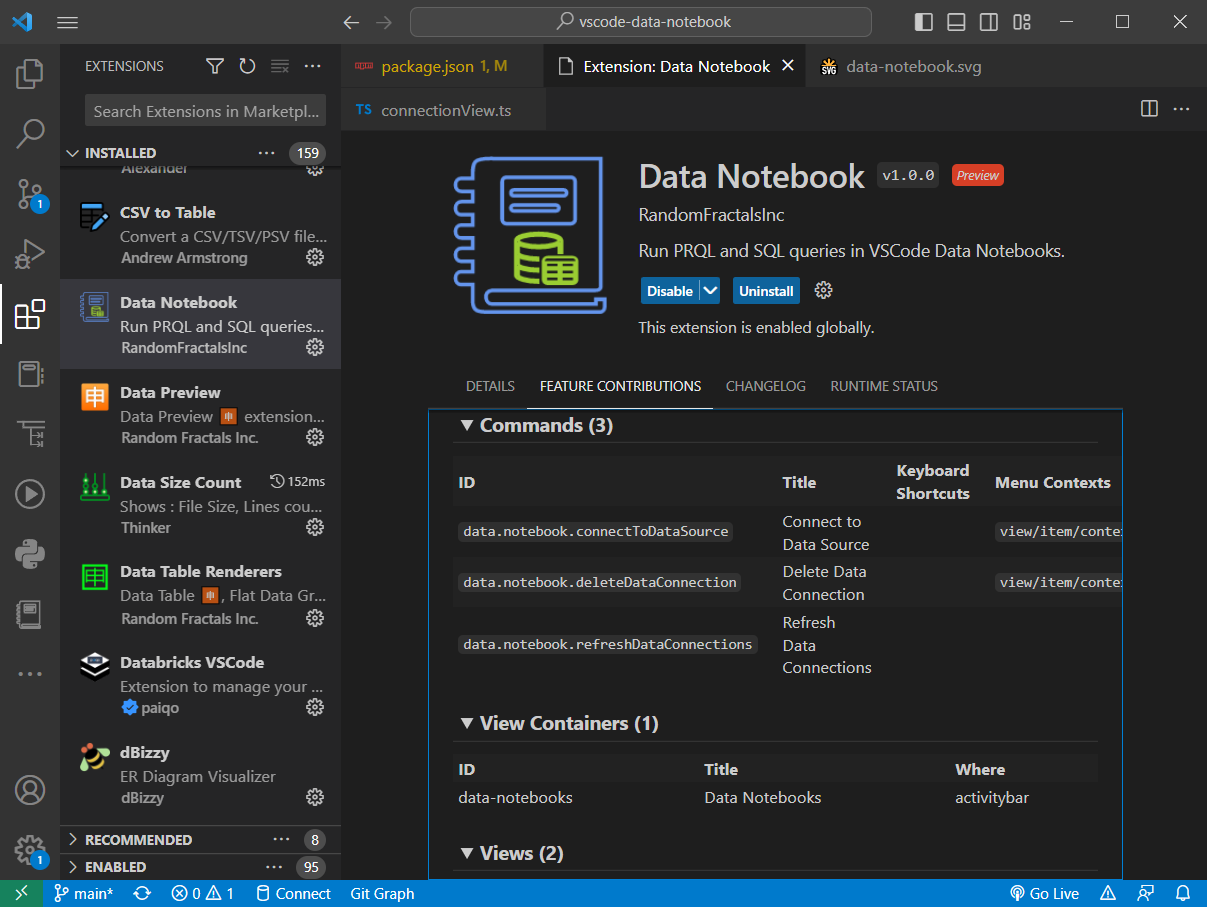Open the Disable button dropdown arrow
Image resolution: width=1207 pixels, height=907 pixels.
tap(710, 291)
